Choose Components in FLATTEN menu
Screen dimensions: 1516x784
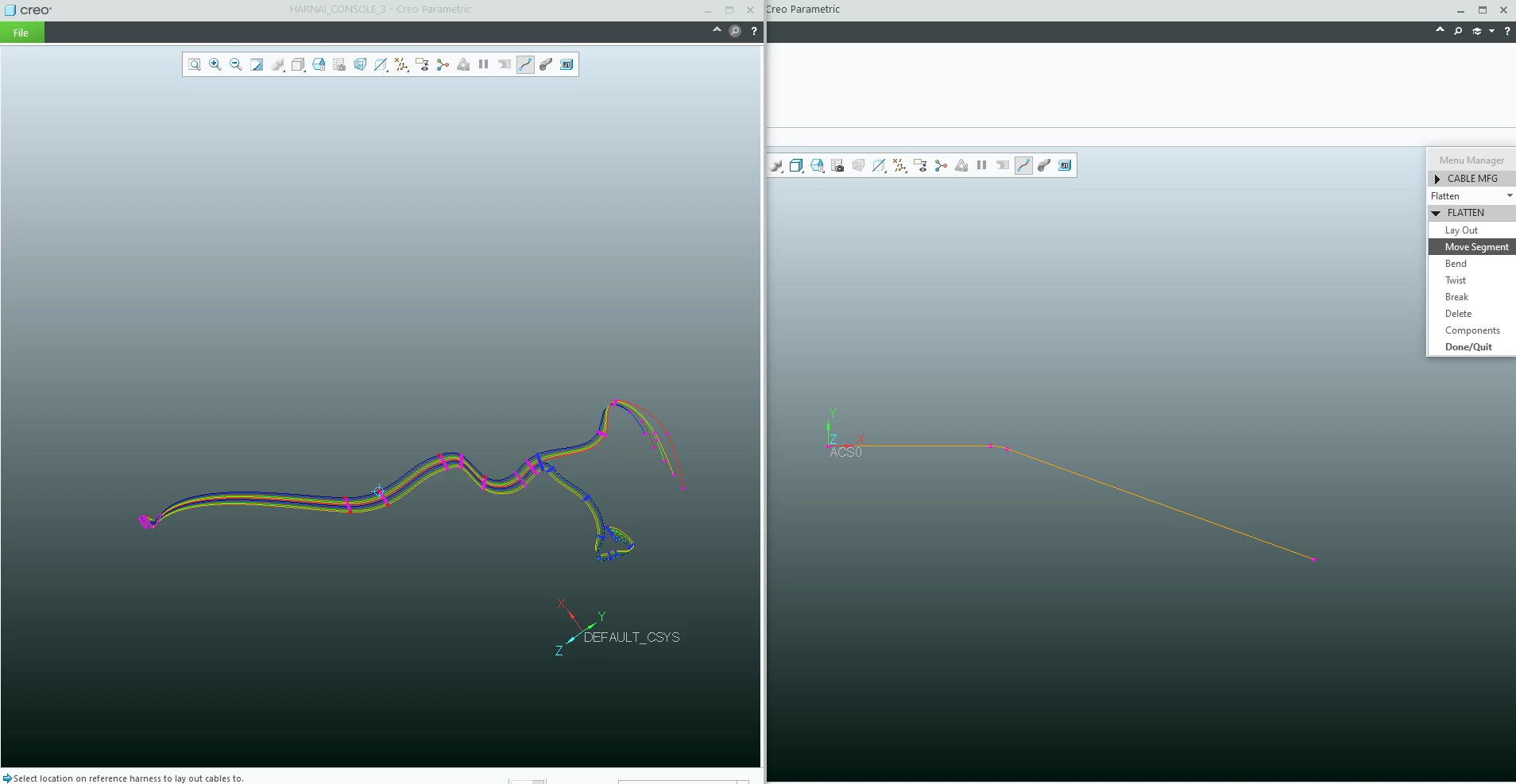click(1472, 330)
